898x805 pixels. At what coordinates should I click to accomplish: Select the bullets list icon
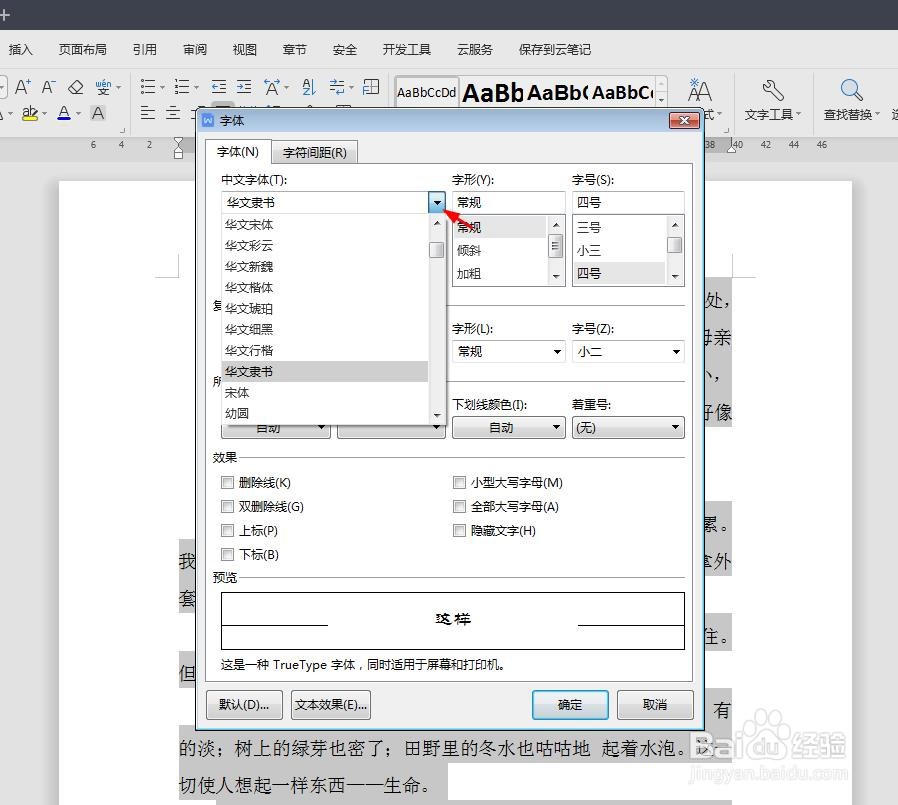(146, 86)
